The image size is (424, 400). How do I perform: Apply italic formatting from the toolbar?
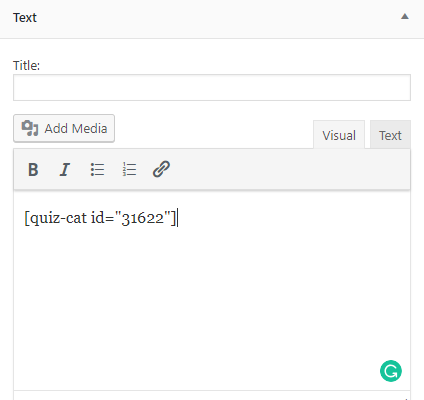click(65, 169)
